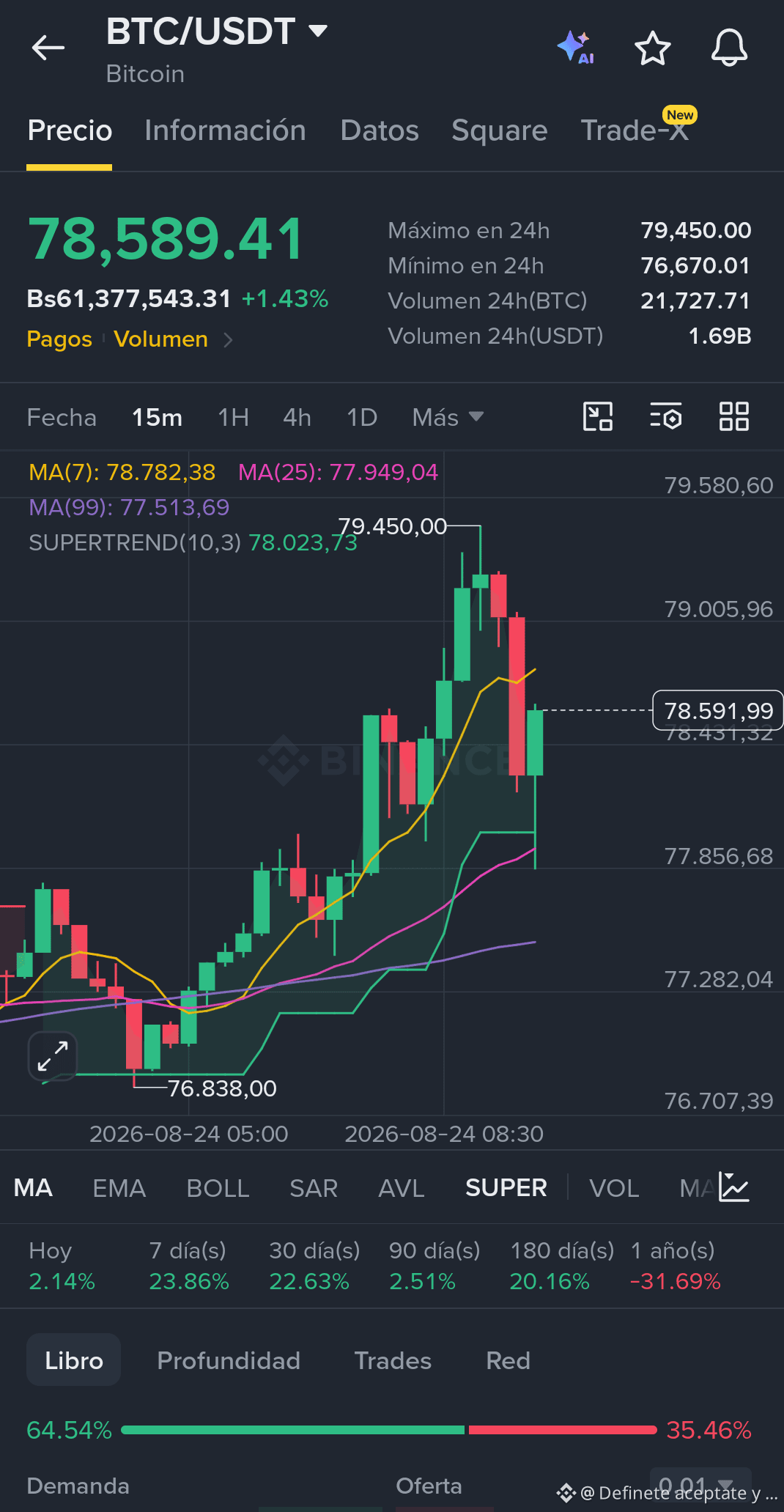784x1512 pixels.
Task: Select the Fecha timeframe
Action: pyautogui.click(x=62, y=417)
